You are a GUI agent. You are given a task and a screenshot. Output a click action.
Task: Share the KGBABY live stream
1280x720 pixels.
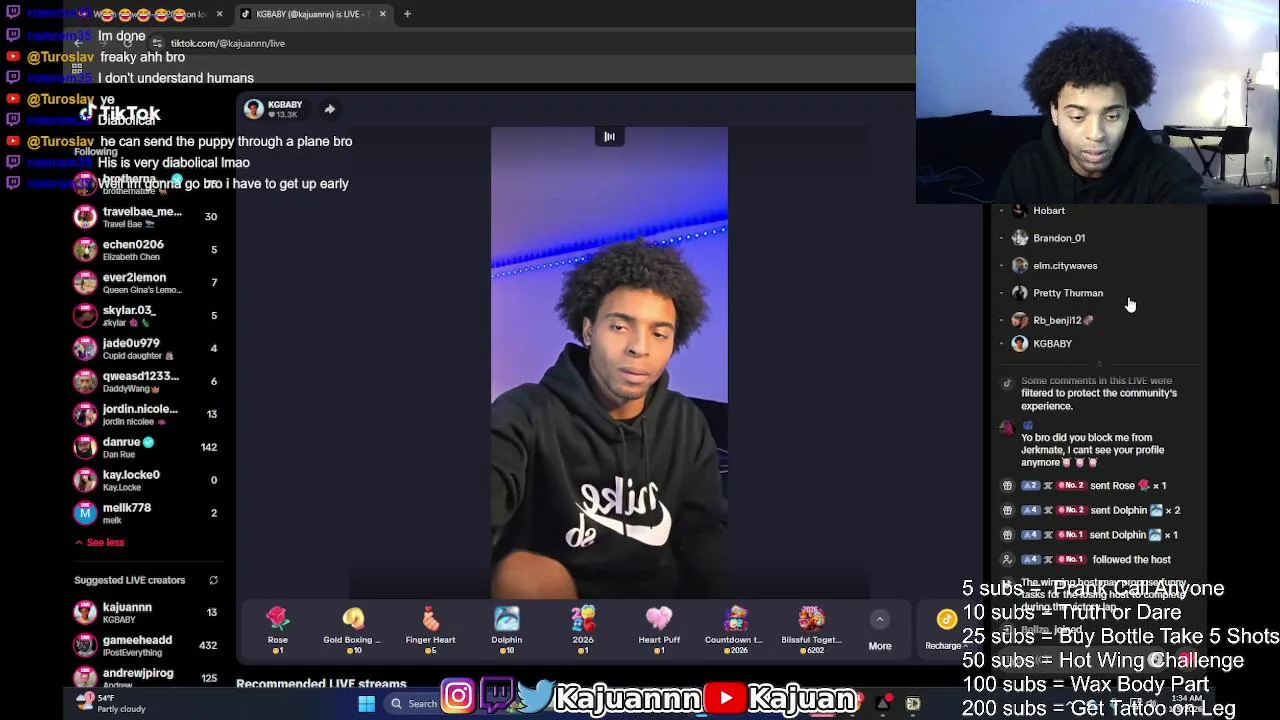tap(329, 109)
